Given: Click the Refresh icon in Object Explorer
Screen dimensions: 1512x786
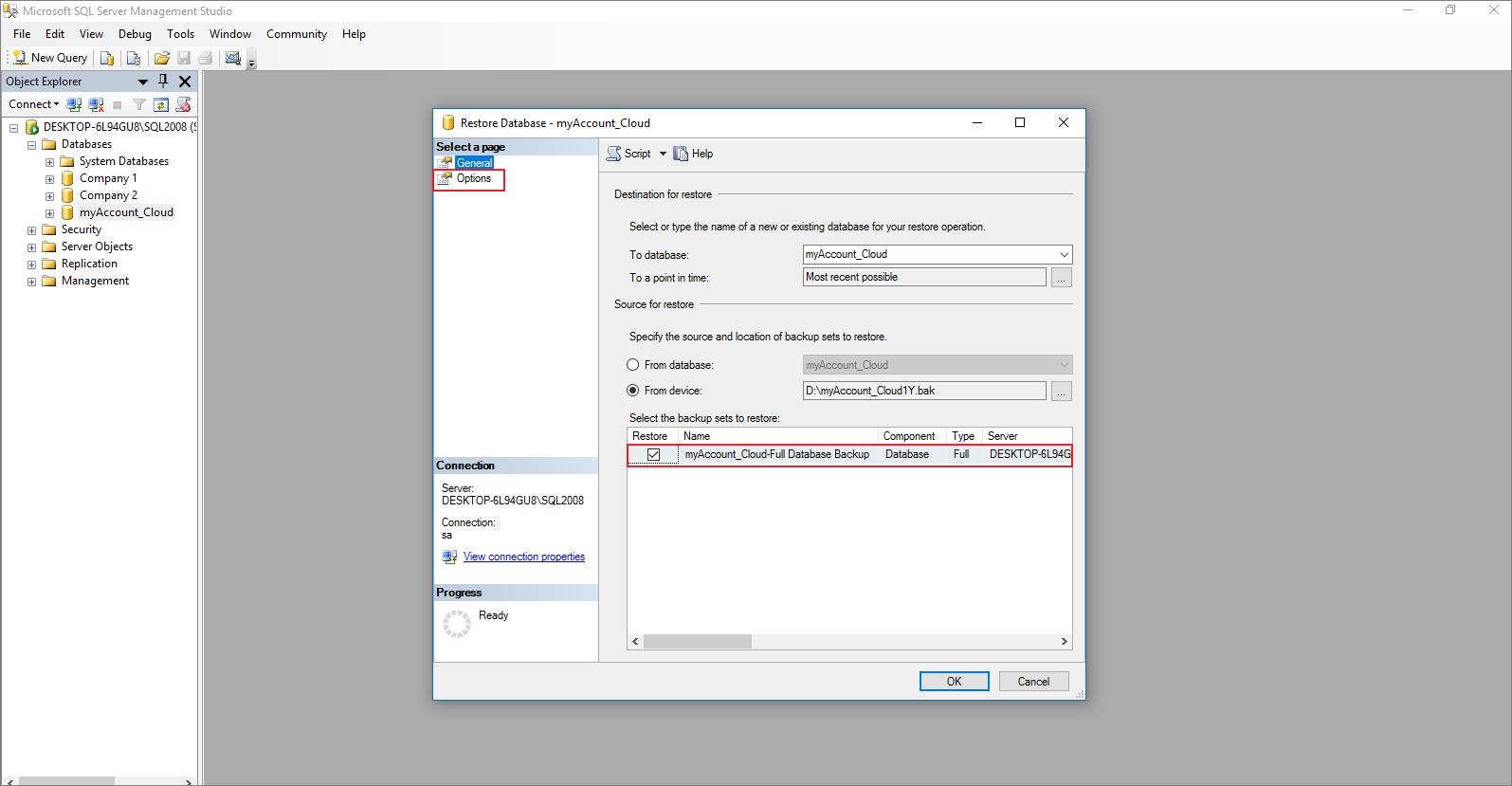Looking at the screenshot, I should point(161,104).
